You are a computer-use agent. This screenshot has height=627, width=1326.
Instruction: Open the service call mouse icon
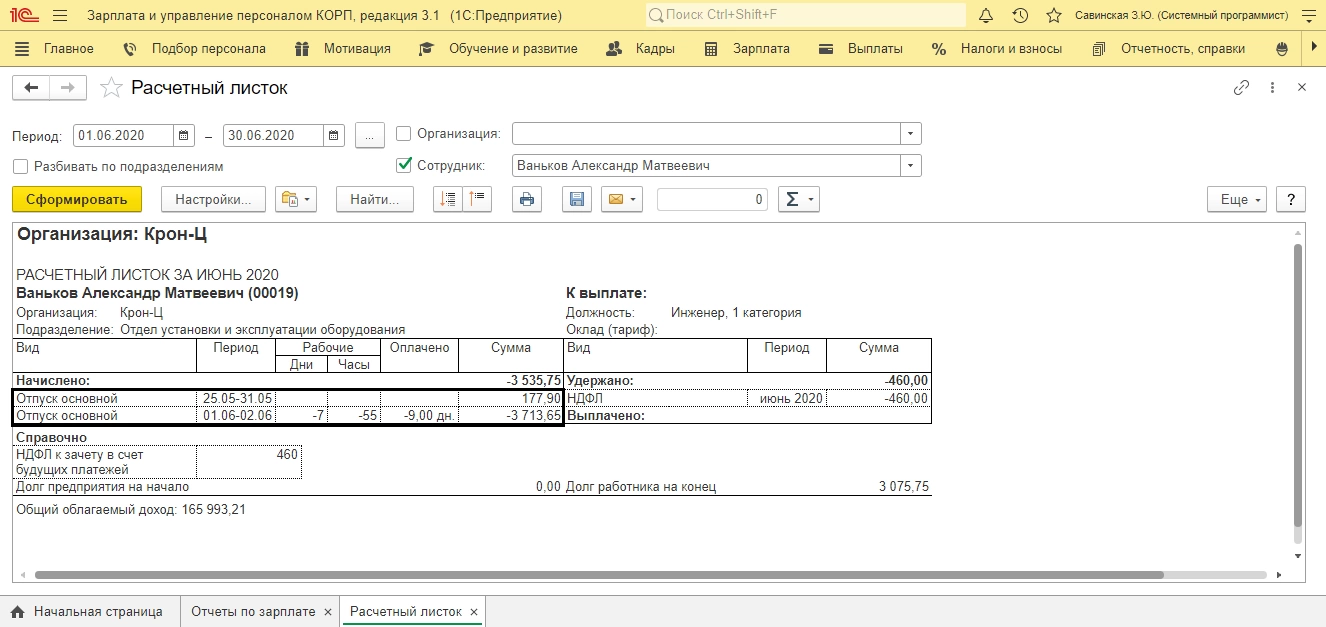point(1282,48)
